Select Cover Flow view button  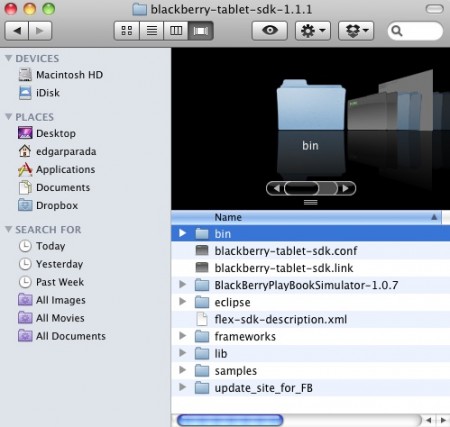pos(201,31)
